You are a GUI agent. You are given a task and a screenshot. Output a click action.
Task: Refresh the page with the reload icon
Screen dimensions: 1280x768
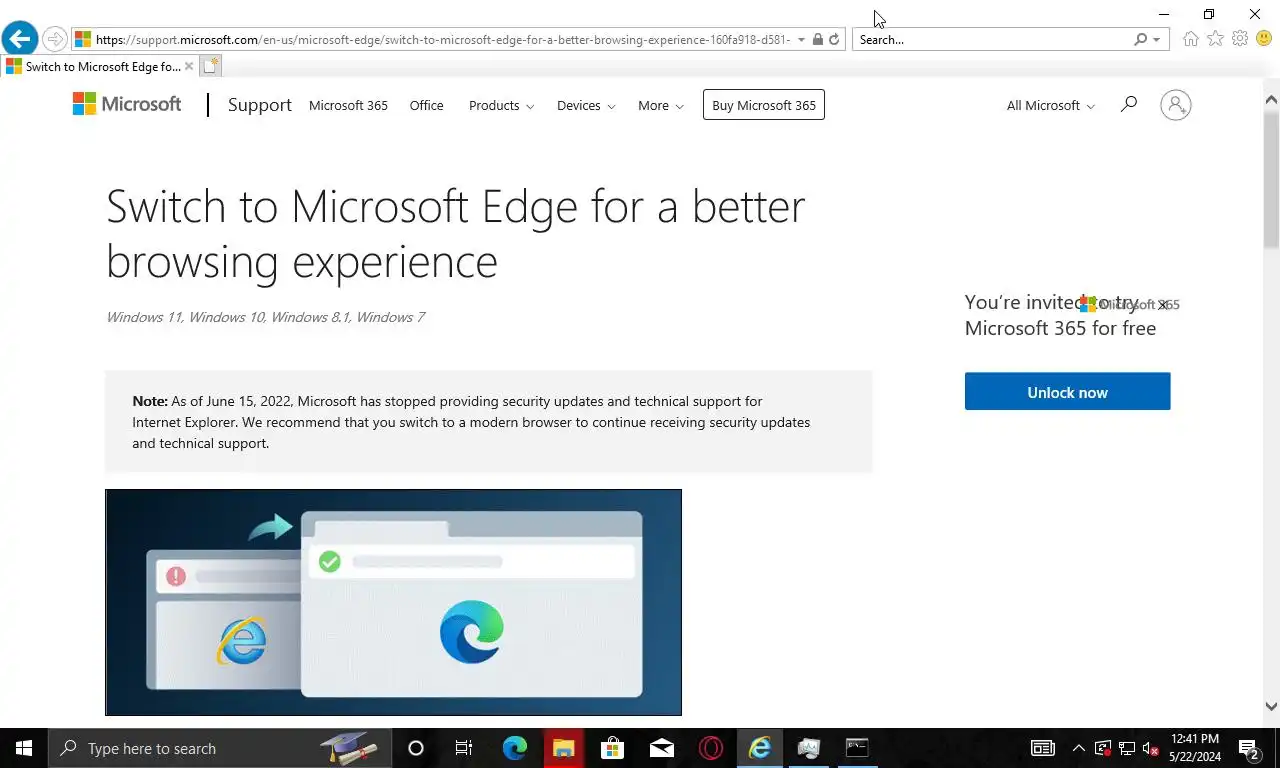tap(834, 40)
